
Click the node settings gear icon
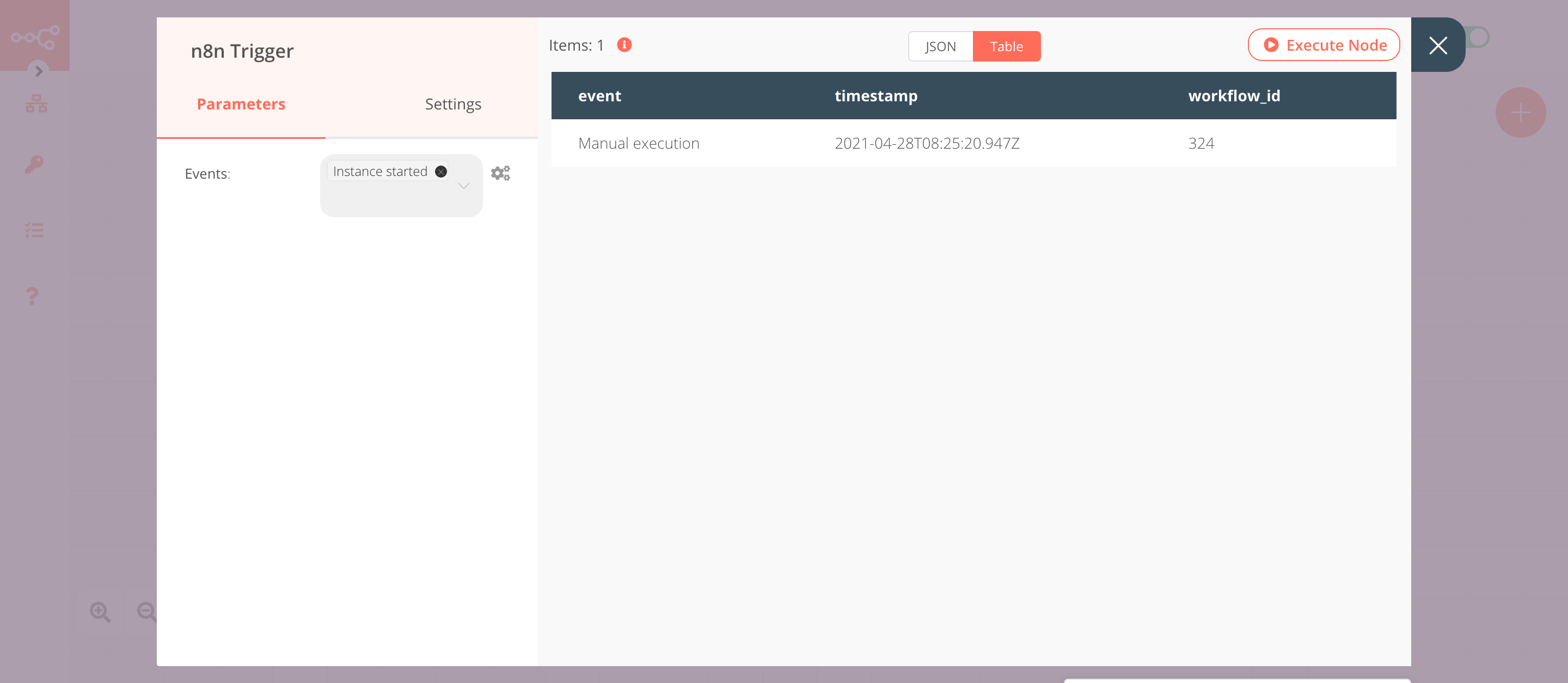point(500,173)
